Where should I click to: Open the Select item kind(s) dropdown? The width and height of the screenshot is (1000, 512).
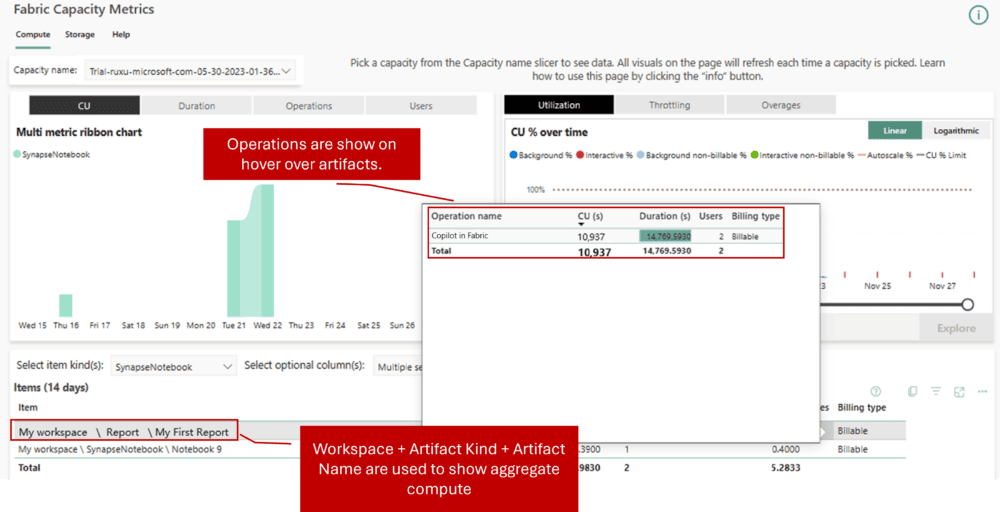173,367
